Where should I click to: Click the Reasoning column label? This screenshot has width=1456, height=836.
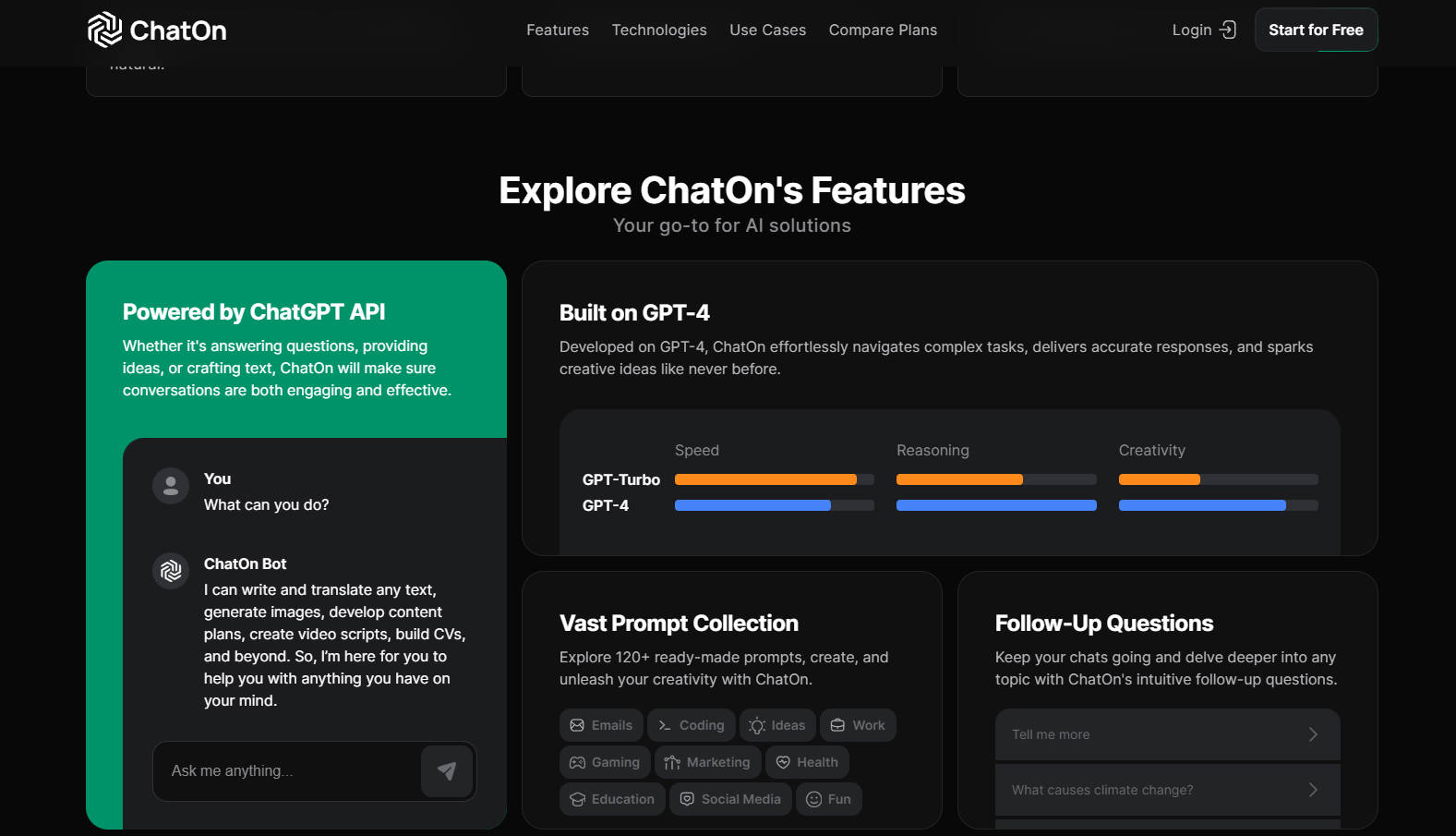(933, 450)
